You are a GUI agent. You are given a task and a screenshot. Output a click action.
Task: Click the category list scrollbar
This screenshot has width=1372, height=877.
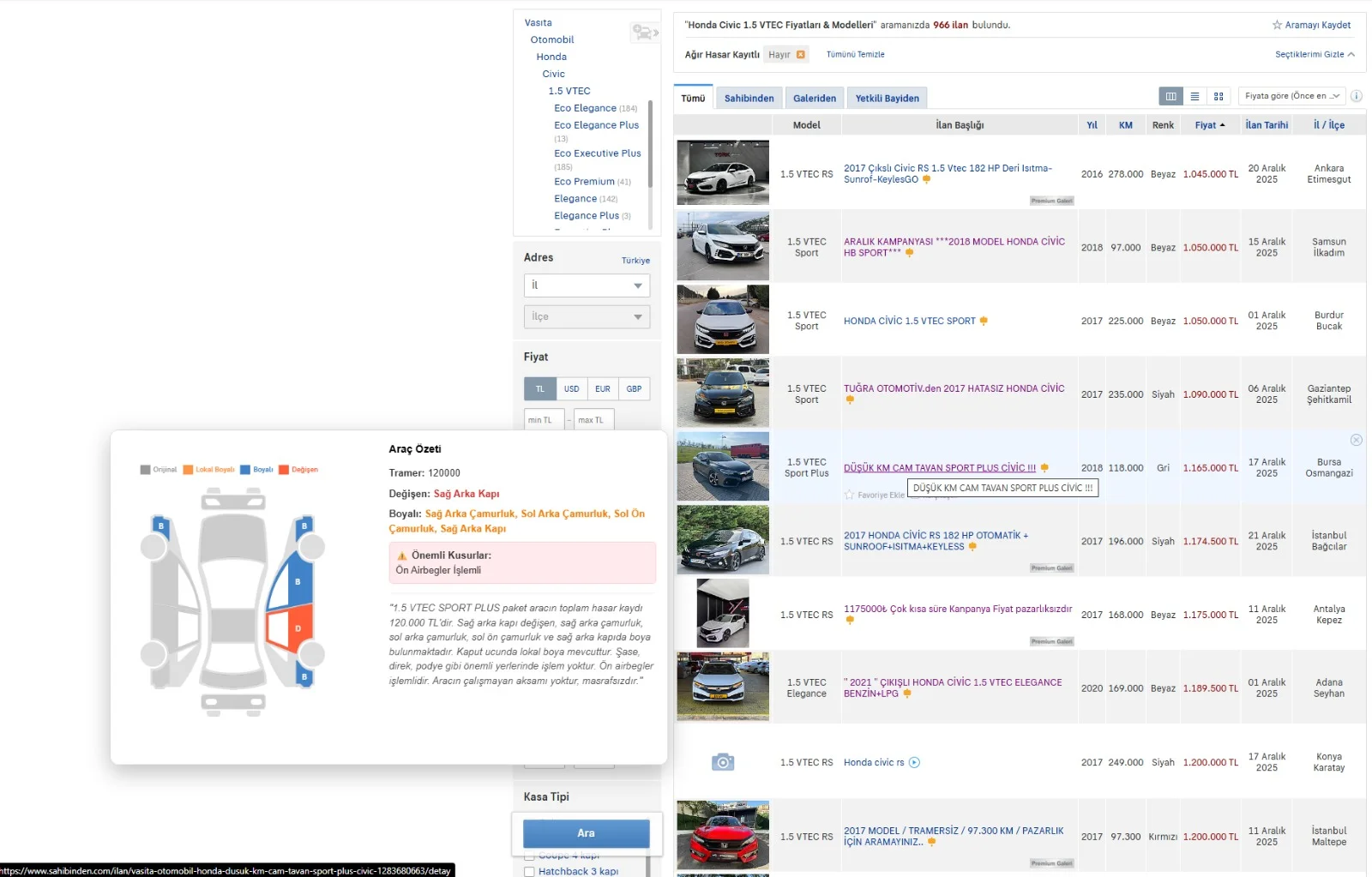click(650, 143)
